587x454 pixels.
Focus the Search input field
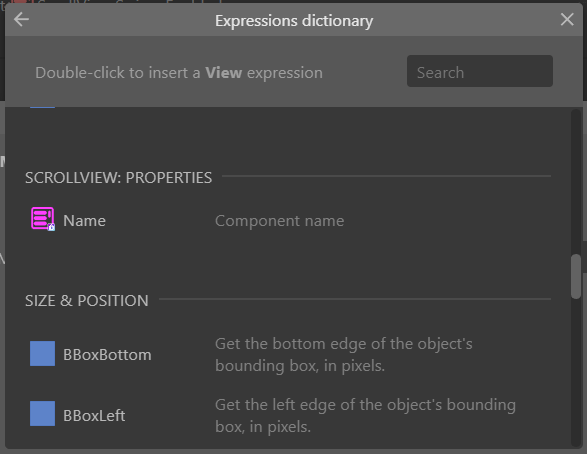480,71
